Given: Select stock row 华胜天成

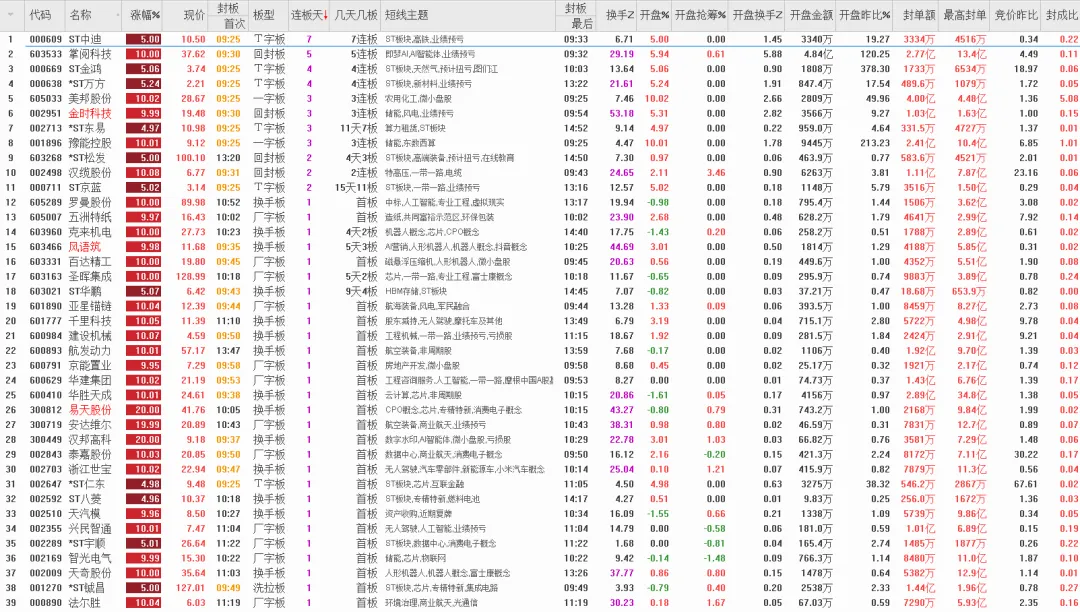Looking at the screenshot, I should coord(540,395).
